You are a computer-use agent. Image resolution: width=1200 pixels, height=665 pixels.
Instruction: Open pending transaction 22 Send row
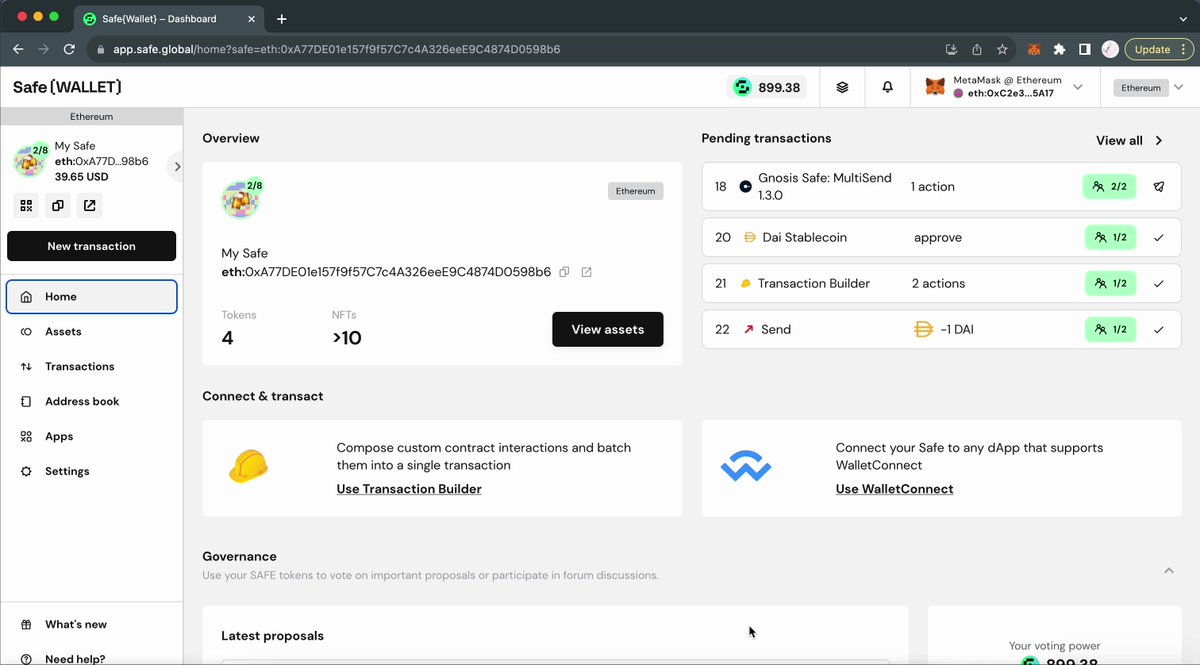tap(941, 329)
